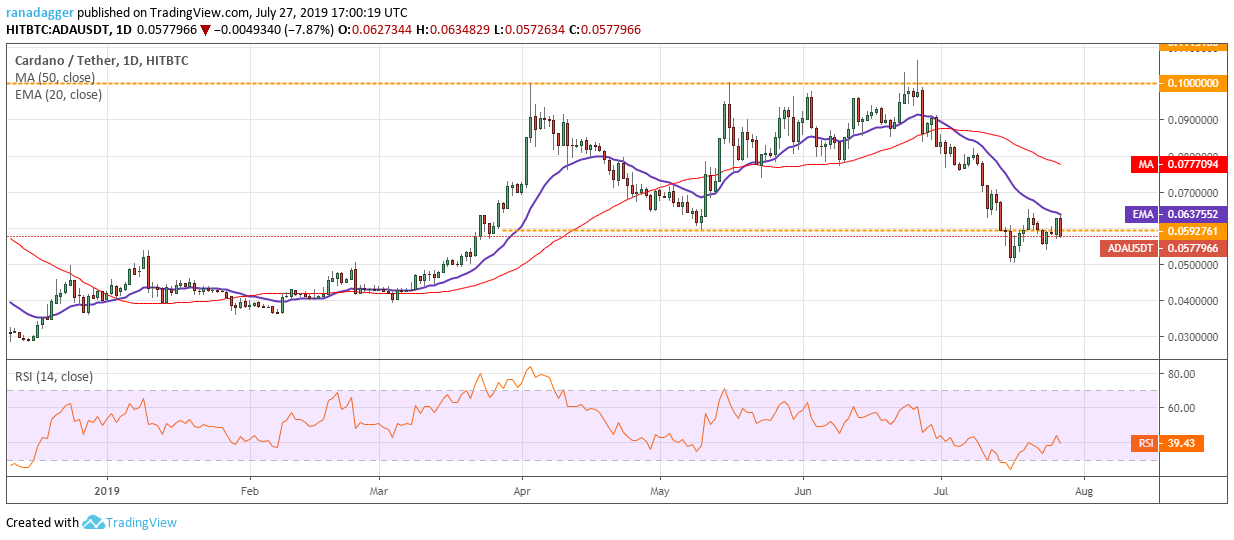Viewport: 1234px width, 540px height.
Task: Click the Aug label on time axis
Action: (x=1082, y=491)
